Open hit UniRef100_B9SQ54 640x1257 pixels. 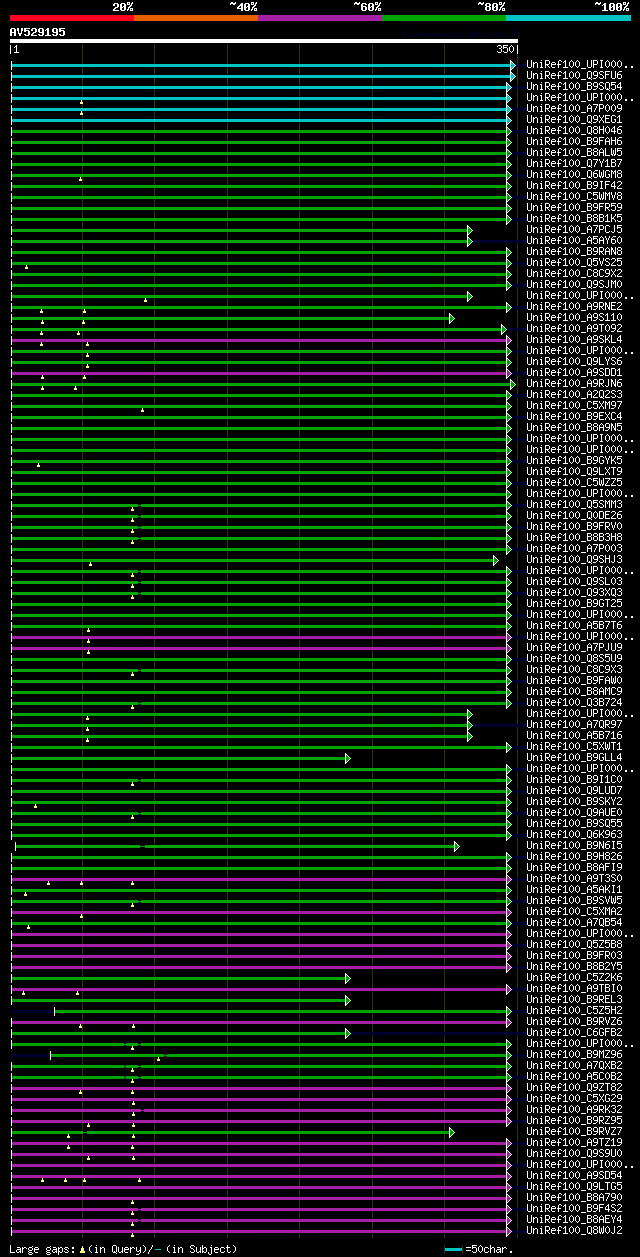(x=574, y=86)
